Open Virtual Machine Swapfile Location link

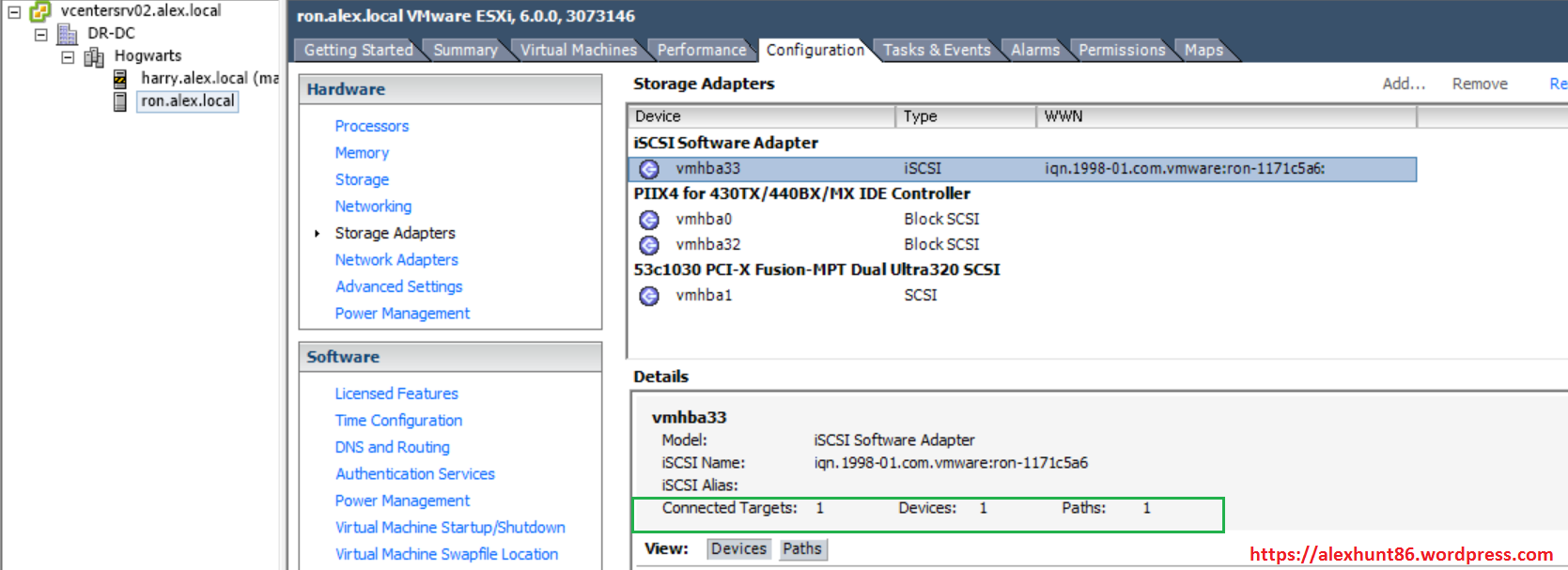tap(446, 554)
